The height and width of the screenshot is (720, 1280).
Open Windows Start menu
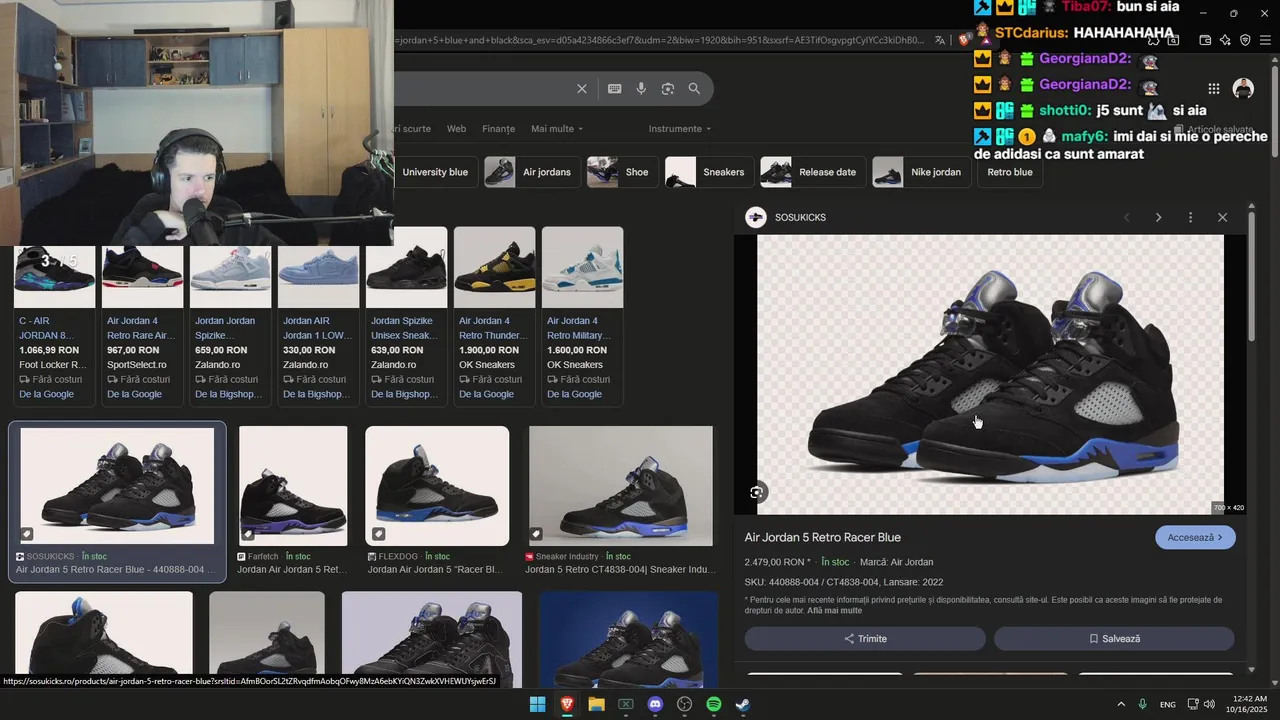(x=537, y=704)
